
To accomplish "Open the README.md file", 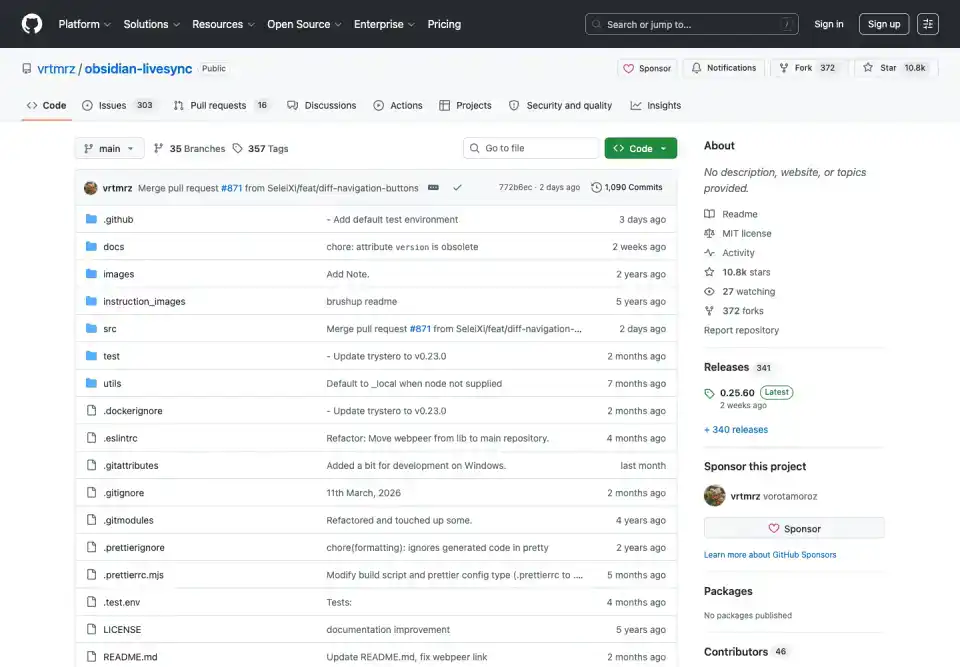I will (130, 657).
